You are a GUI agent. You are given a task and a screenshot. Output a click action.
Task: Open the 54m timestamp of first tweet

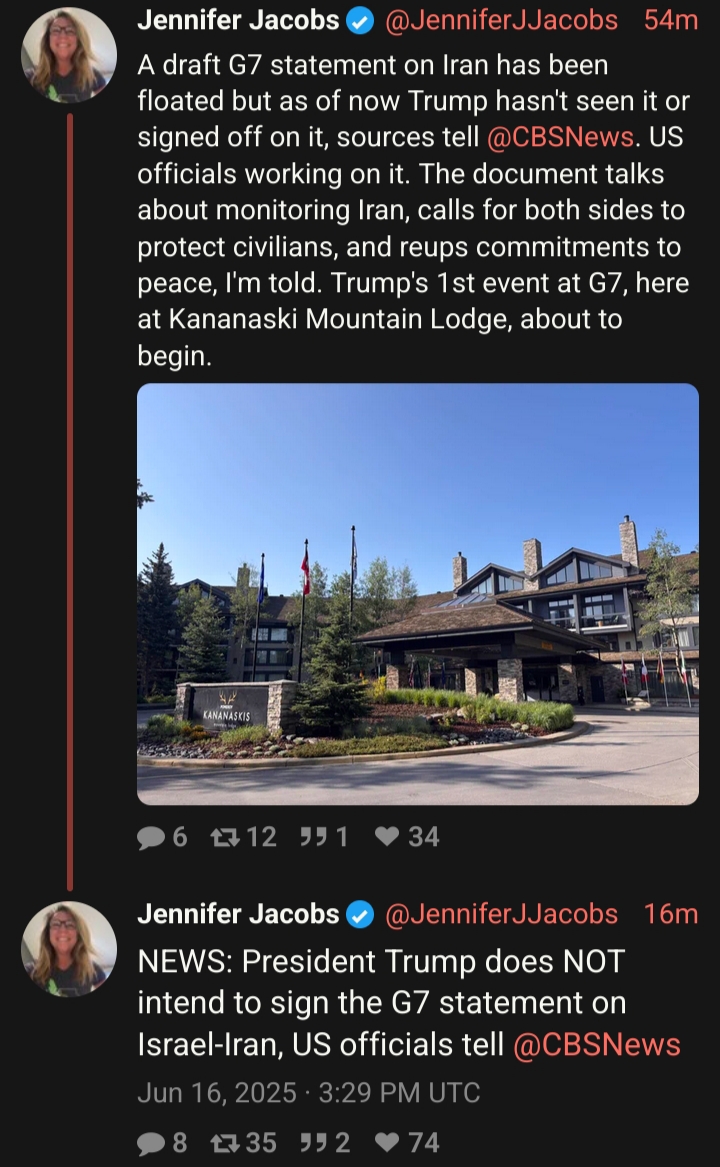pos(671,21)
